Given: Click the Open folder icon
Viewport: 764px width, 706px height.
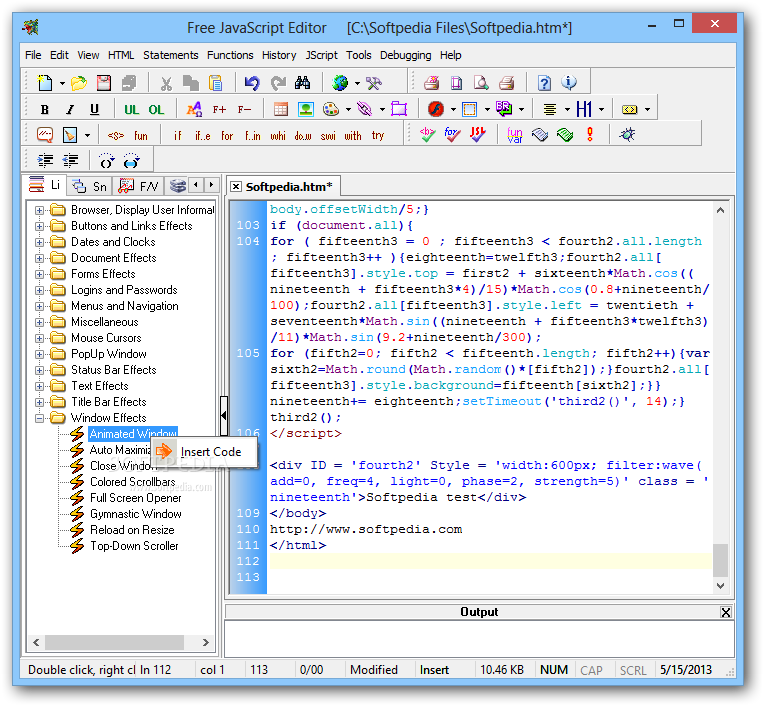Looking at the screenshot, I should [78, 83].
